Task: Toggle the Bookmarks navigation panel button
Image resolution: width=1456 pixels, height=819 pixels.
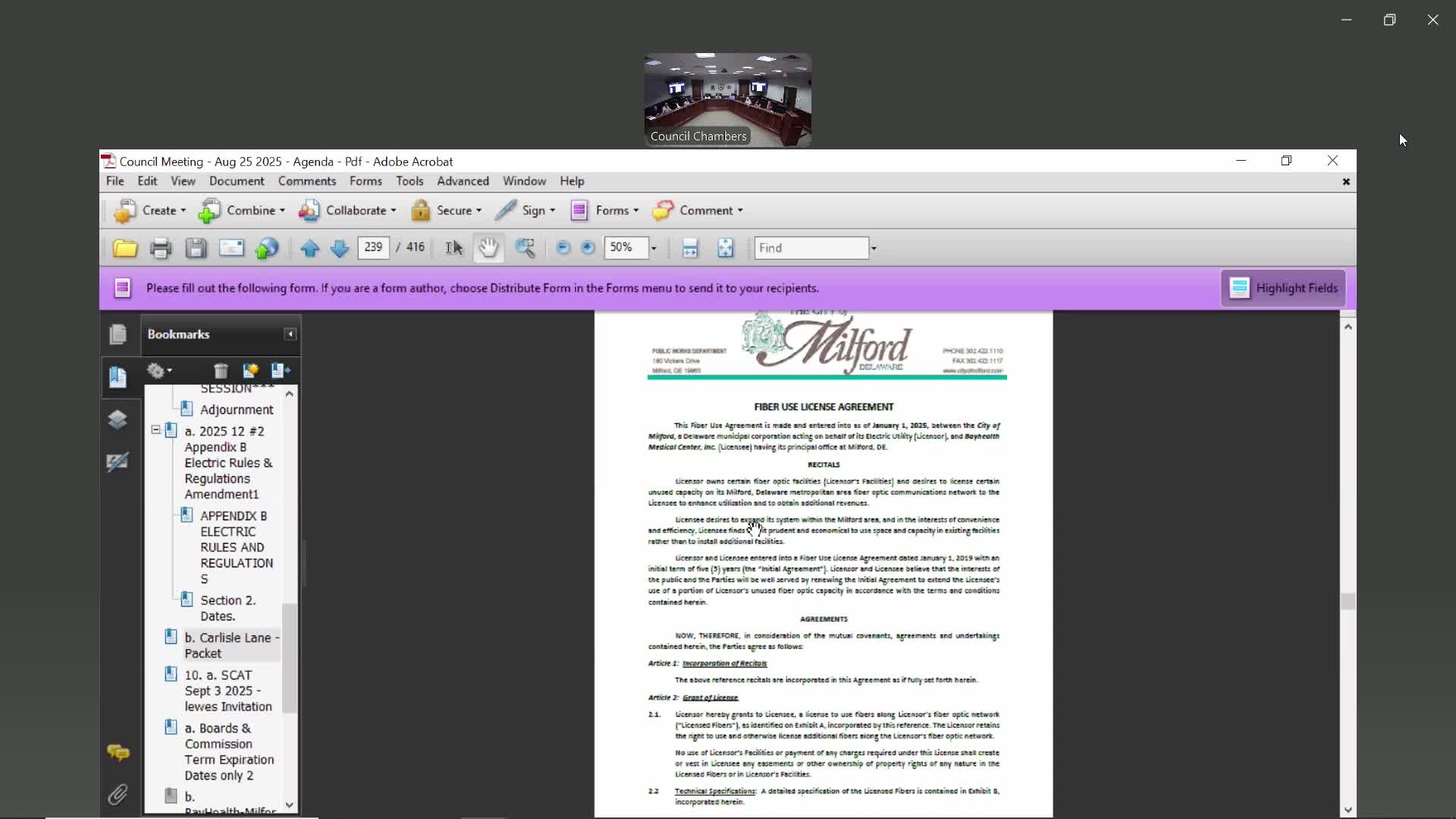Action: [x=118, y=377]
